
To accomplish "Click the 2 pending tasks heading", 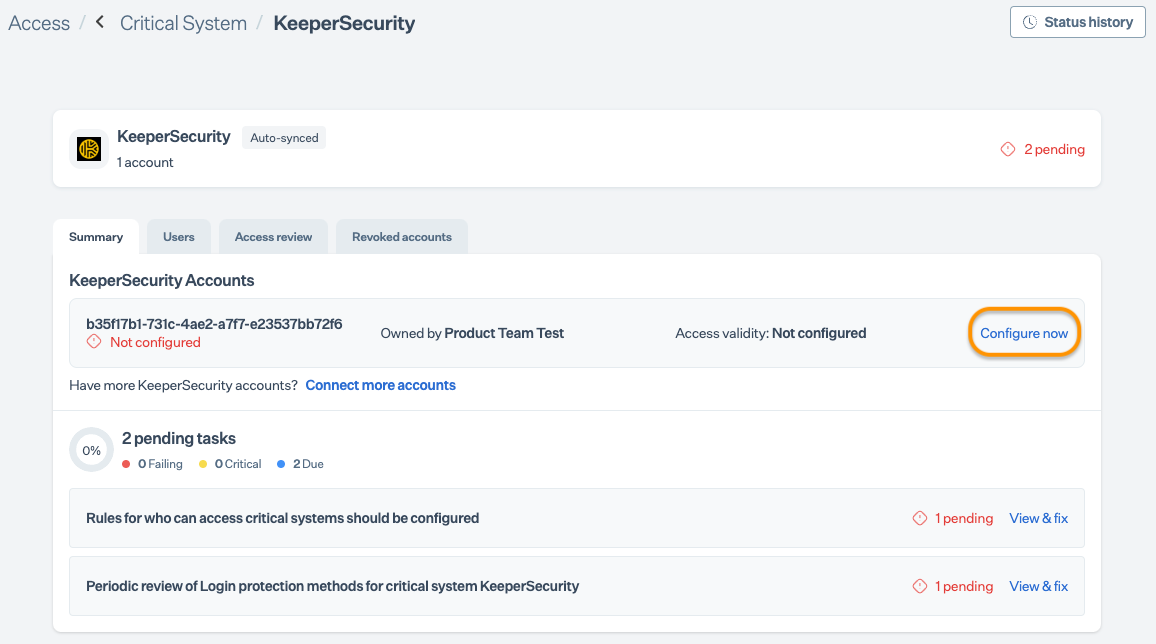I will (x=178, y=438).
